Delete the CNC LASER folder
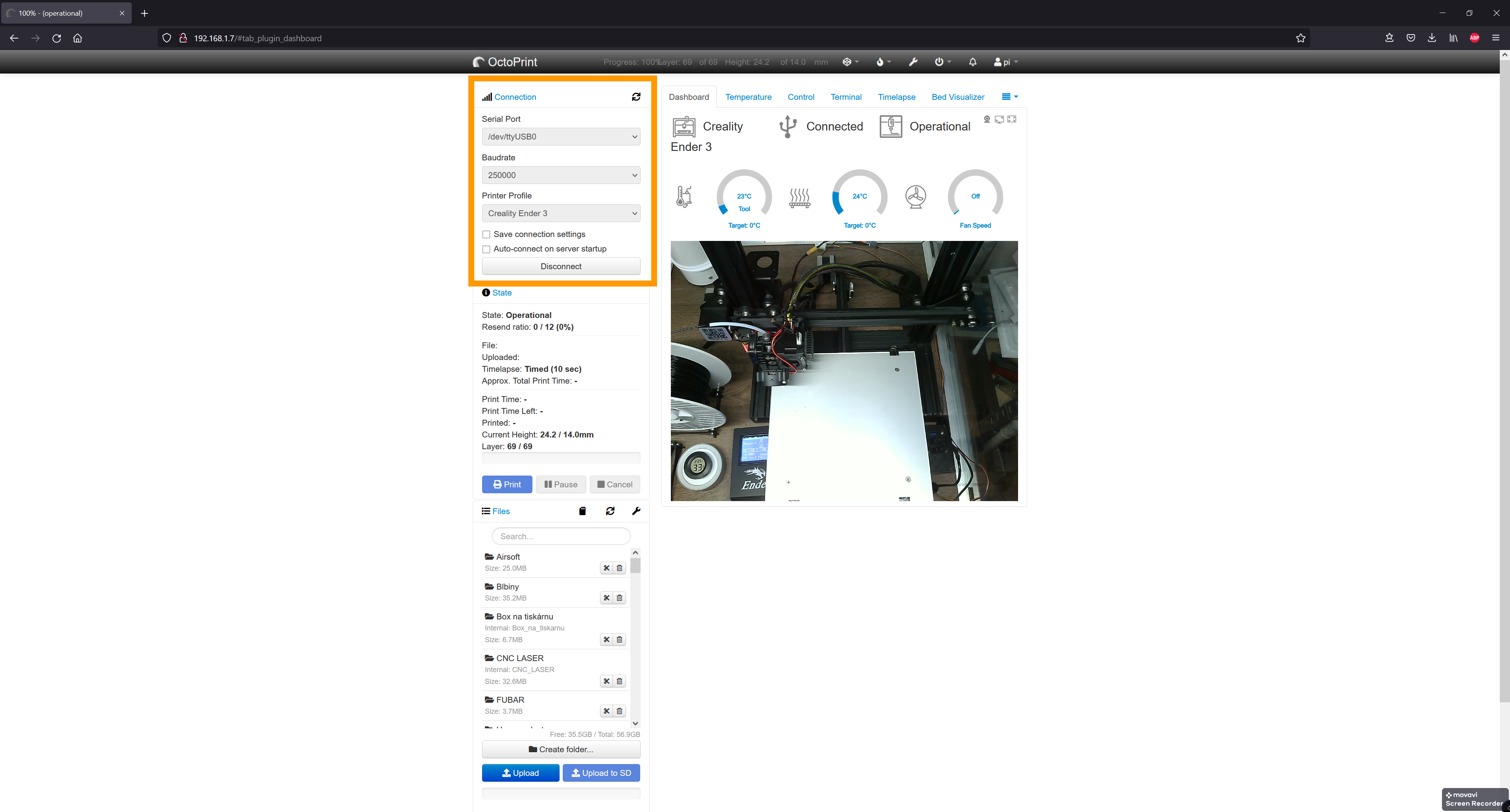Screen dimensions: 1510x812 pyautogui.click(x=620, y=682)
